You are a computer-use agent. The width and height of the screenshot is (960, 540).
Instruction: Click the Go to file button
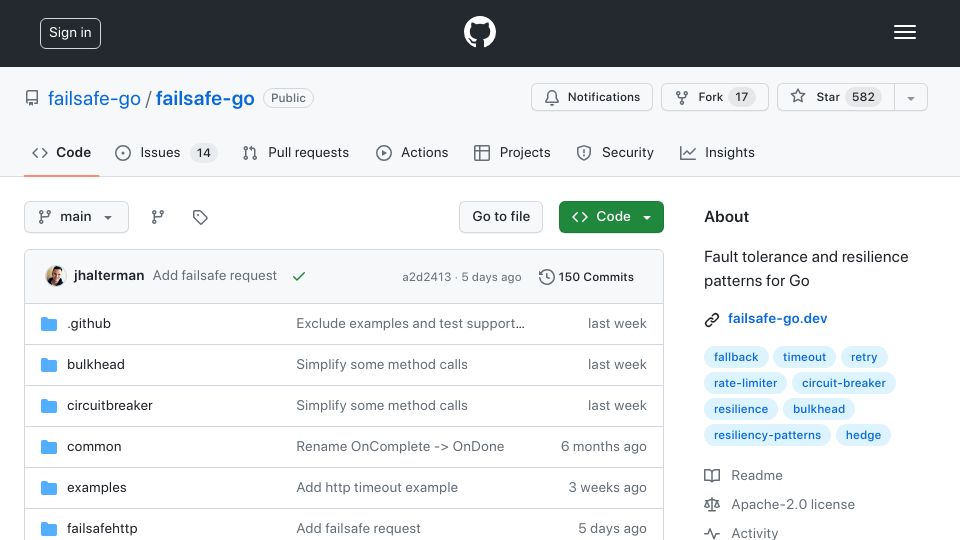coord(501,217)
